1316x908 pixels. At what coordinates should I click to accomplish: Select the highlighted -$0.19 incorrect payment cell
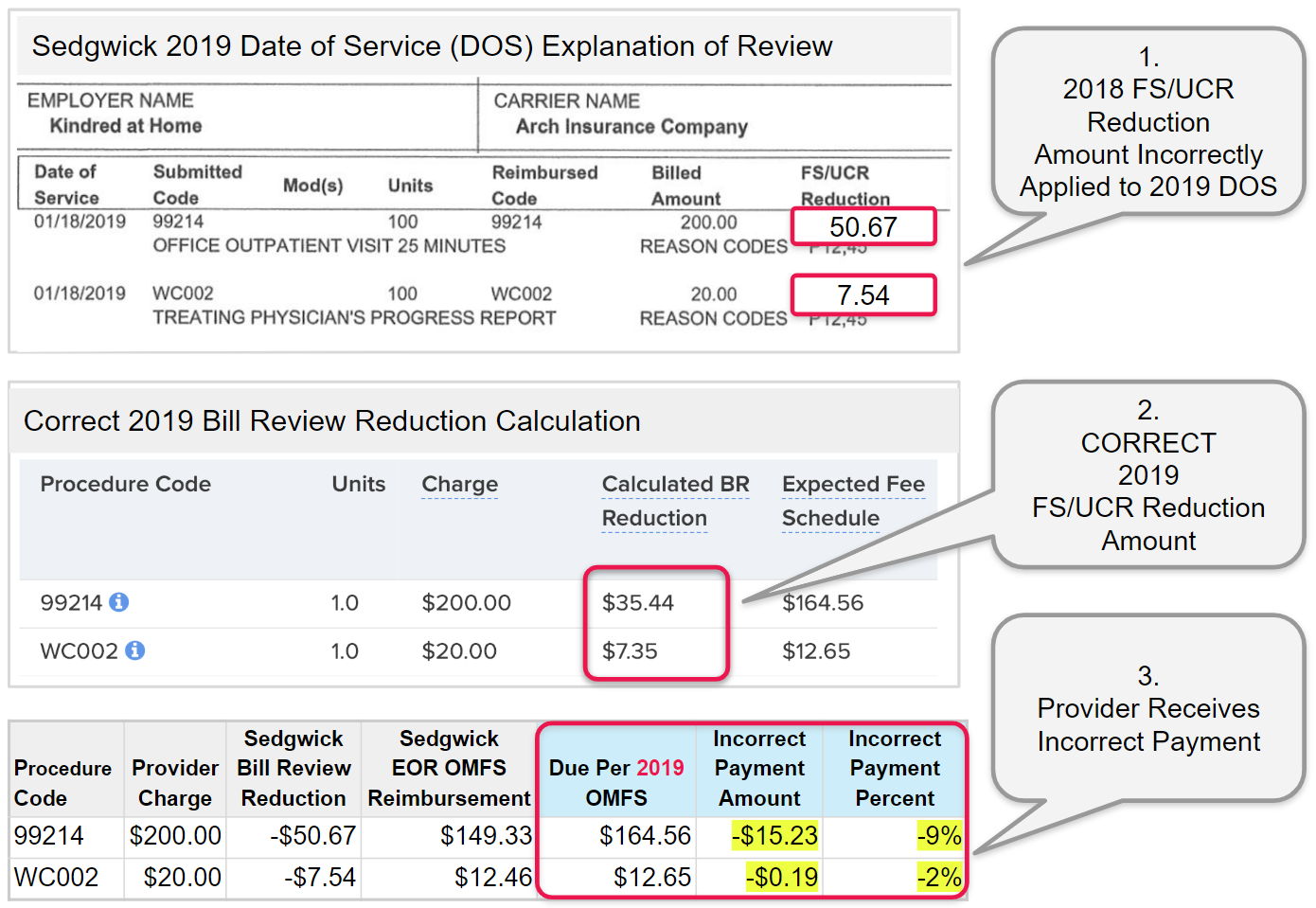coord(782,878)
